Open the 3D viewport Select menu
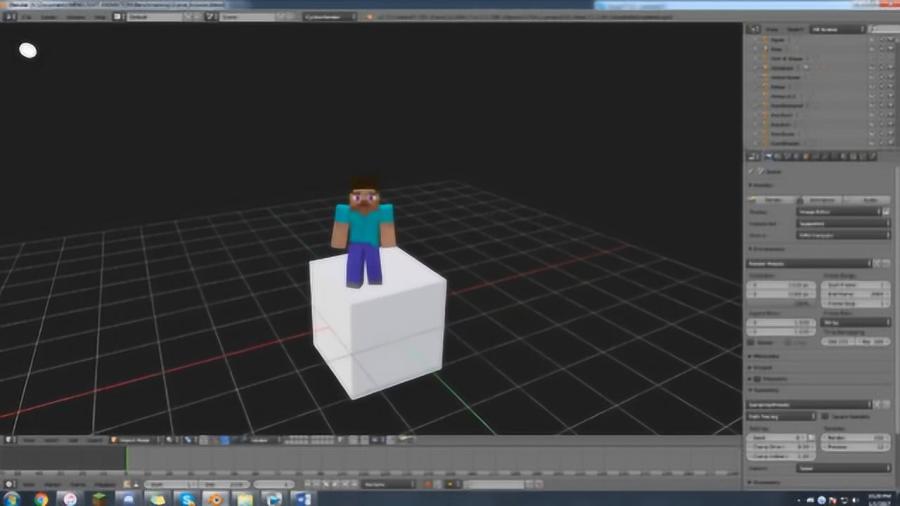900x506 pixels. coord(51,440)
